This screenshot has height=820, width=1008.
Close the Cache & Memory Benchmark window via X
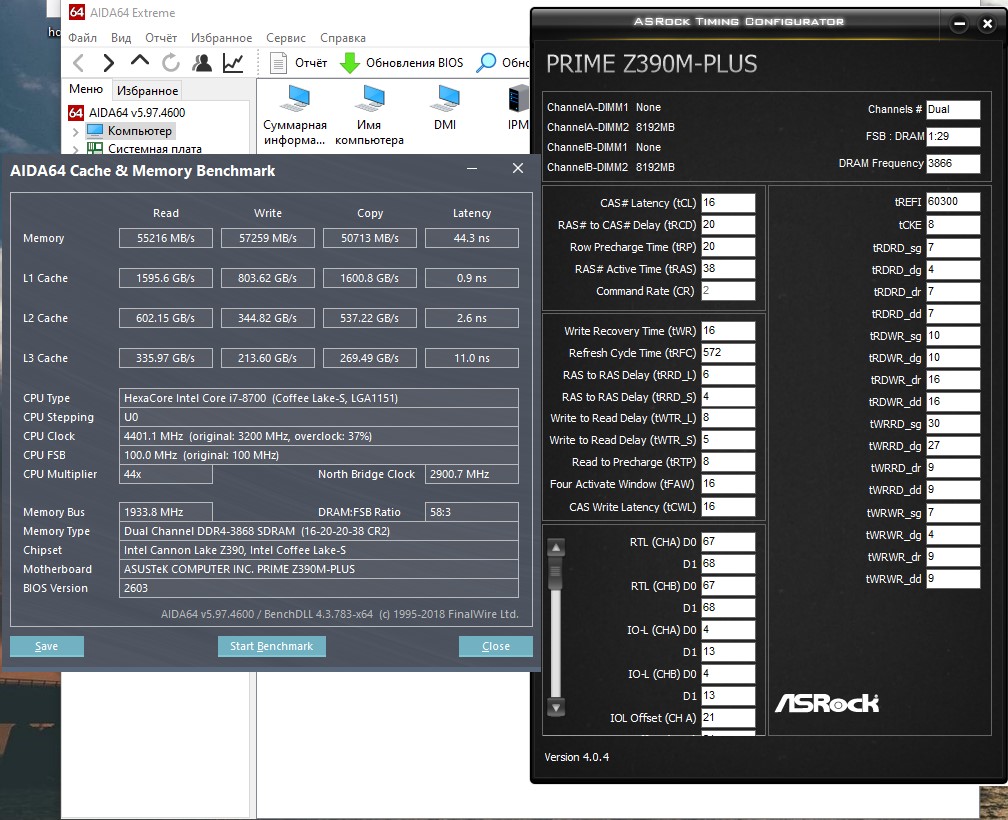[518, 168]
